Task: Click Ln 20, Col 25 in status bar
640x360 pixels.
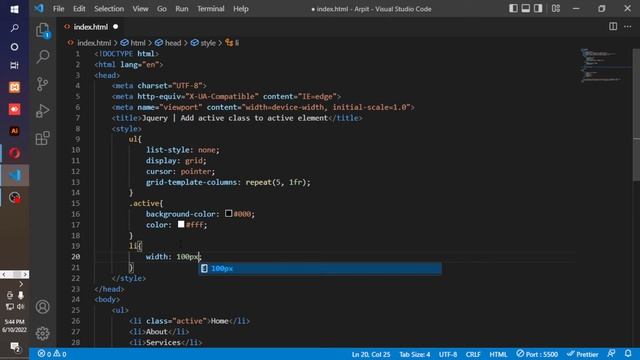Action: pos(371,354)
